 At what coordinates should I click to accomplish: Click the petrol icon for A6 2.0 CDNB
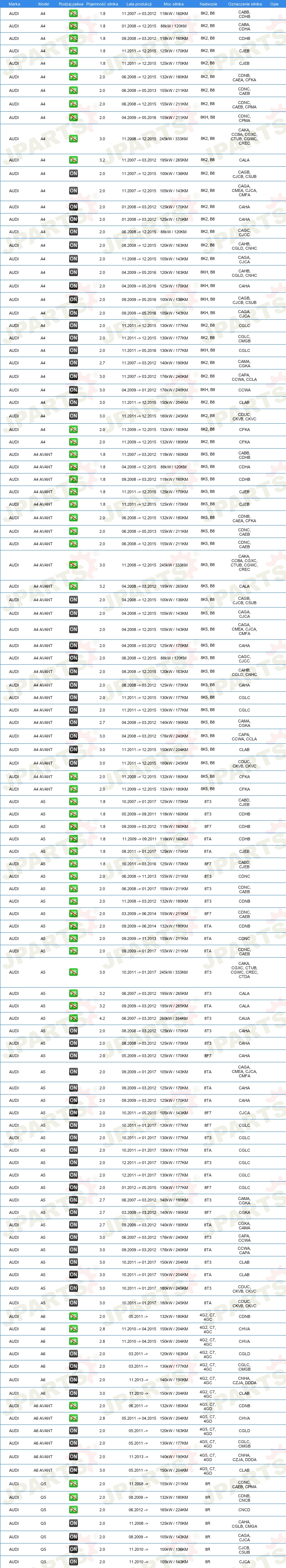(73, 1316)
